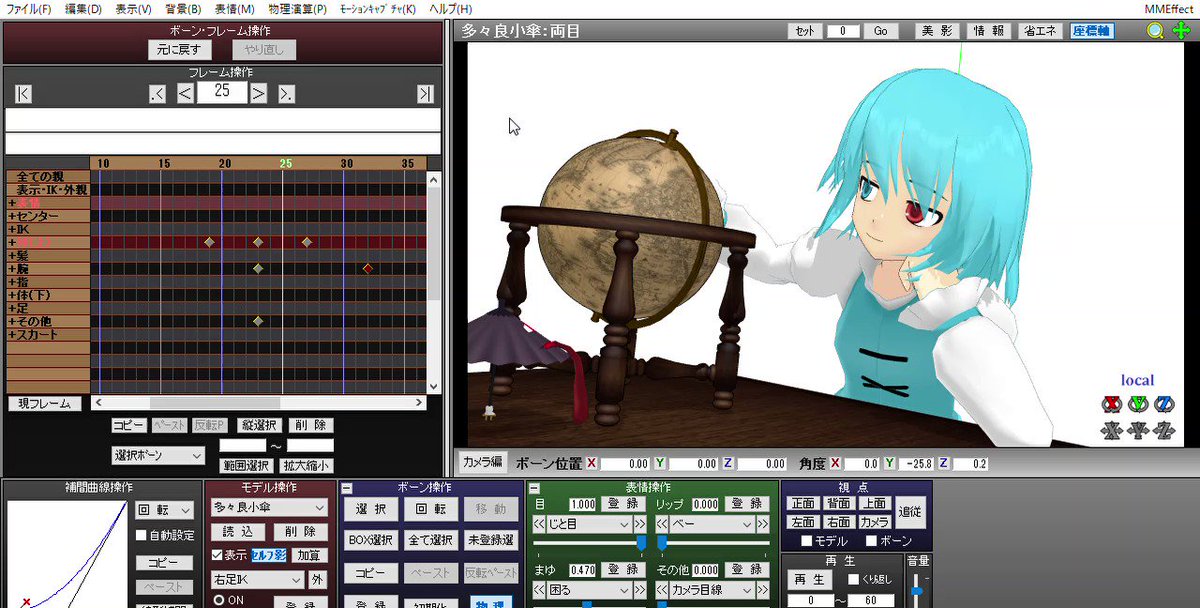This screenshot has height=608, width=1200.
Task: Uncheck the 表示 model display checkbox
Action: [218, 555]
